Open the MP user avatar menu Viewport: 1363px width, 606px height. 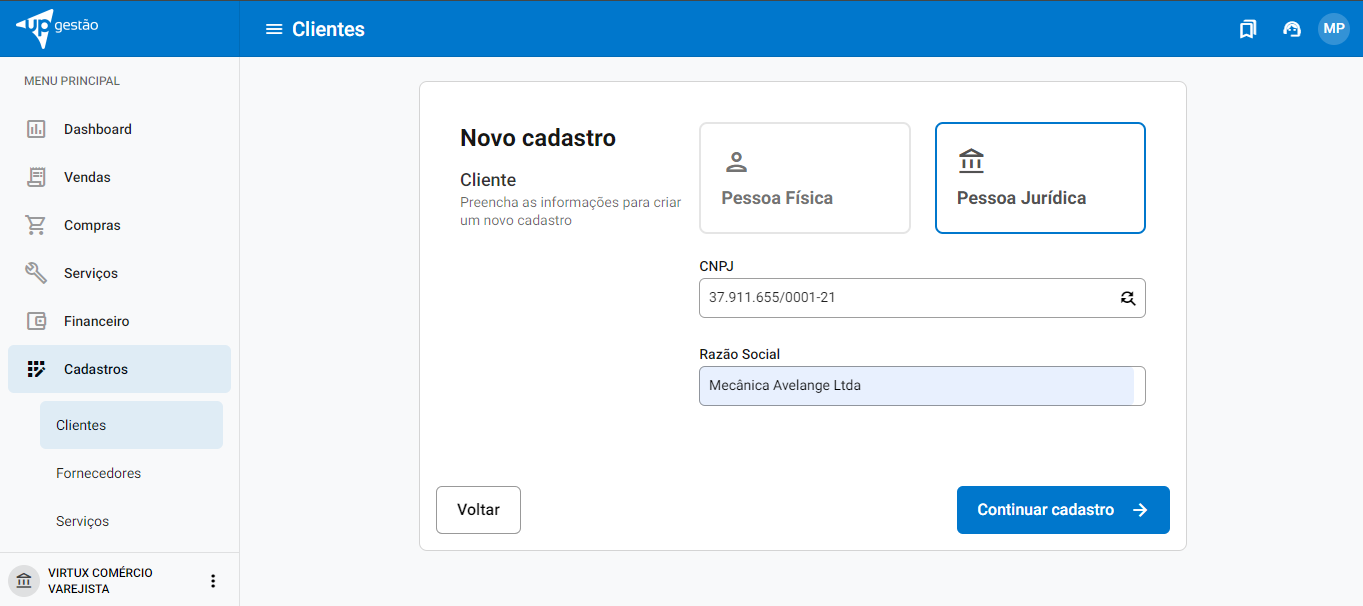click(x=1334, y=29)
